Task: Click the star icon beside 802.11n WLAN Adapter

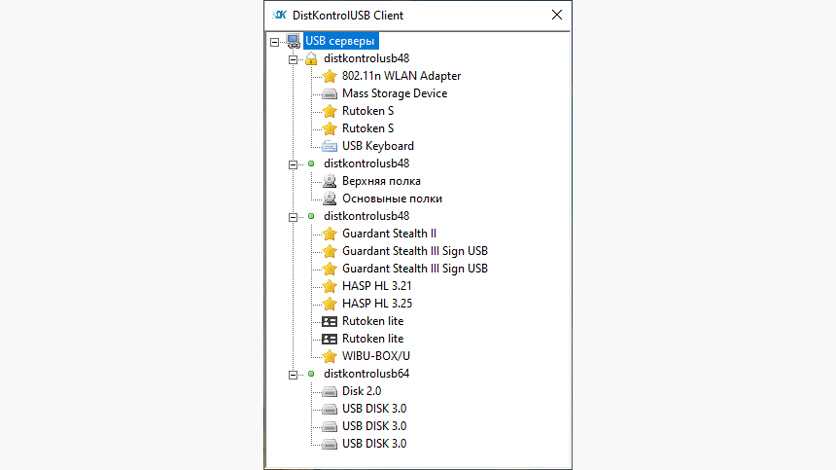Action: click(330, 76)
